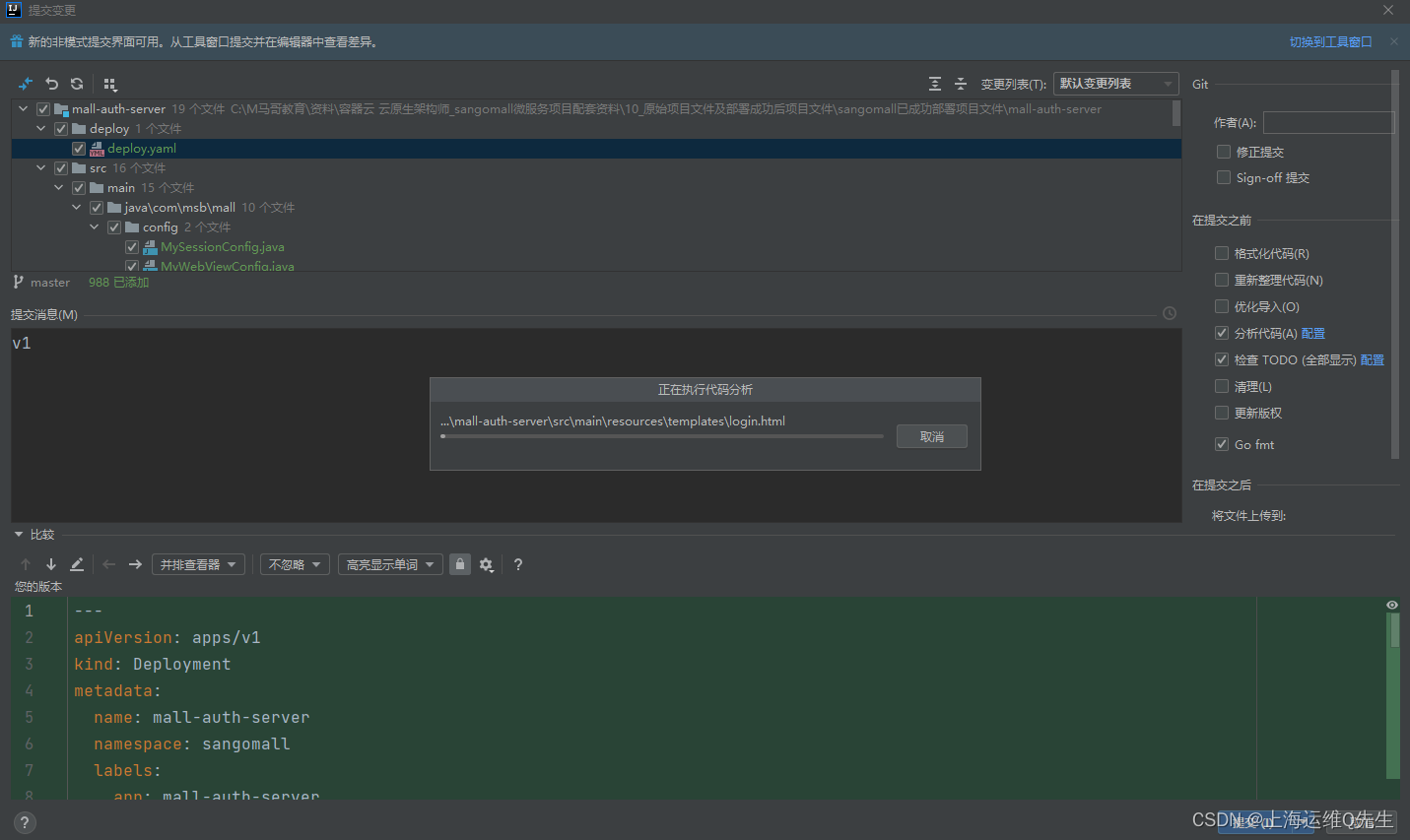Open analyze code configure link

(1313, 333)
